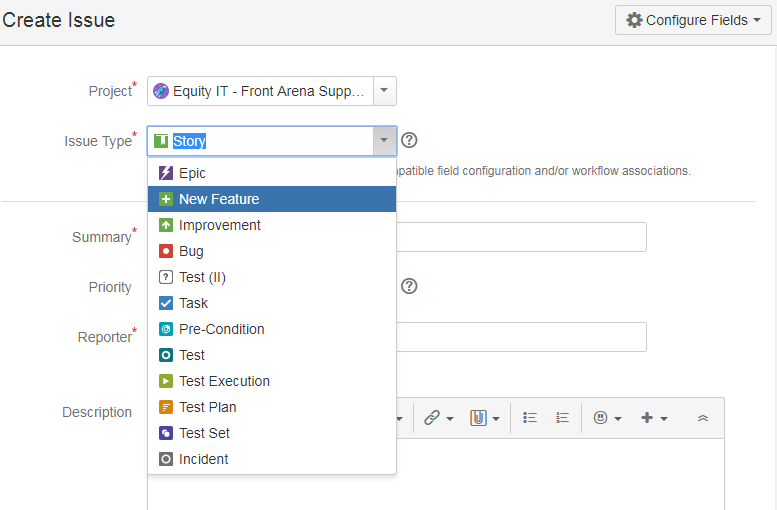This screenshot has height=510, width=777.
Task: Select Epic issue type from list
Action: pyautogui.click(x=272, y=173)
